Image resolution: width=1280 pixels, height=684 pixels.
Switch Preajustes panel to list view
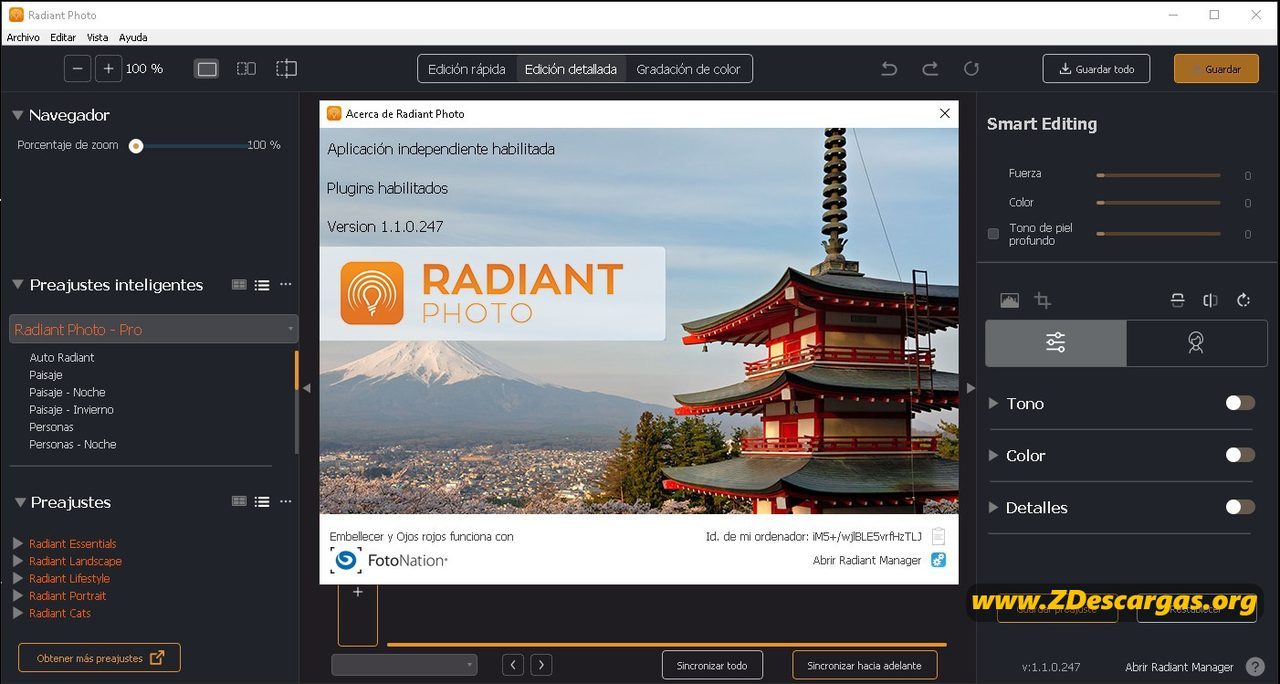tap(262, 502)
